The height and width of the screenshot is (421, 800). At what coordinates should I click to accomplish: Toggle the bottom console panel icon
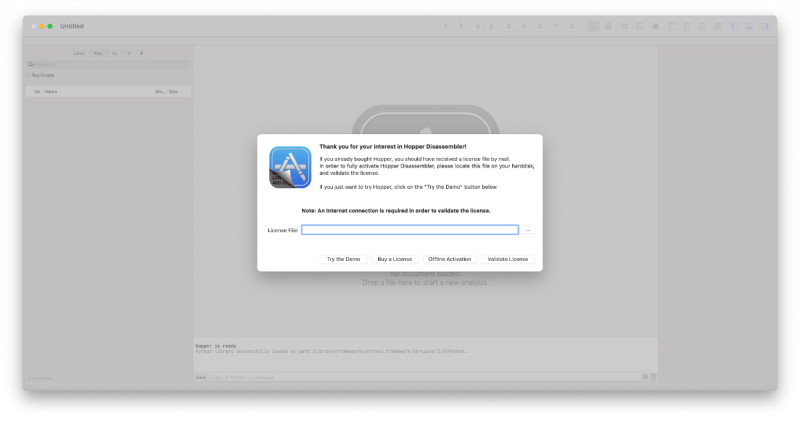tap(749, 26)
